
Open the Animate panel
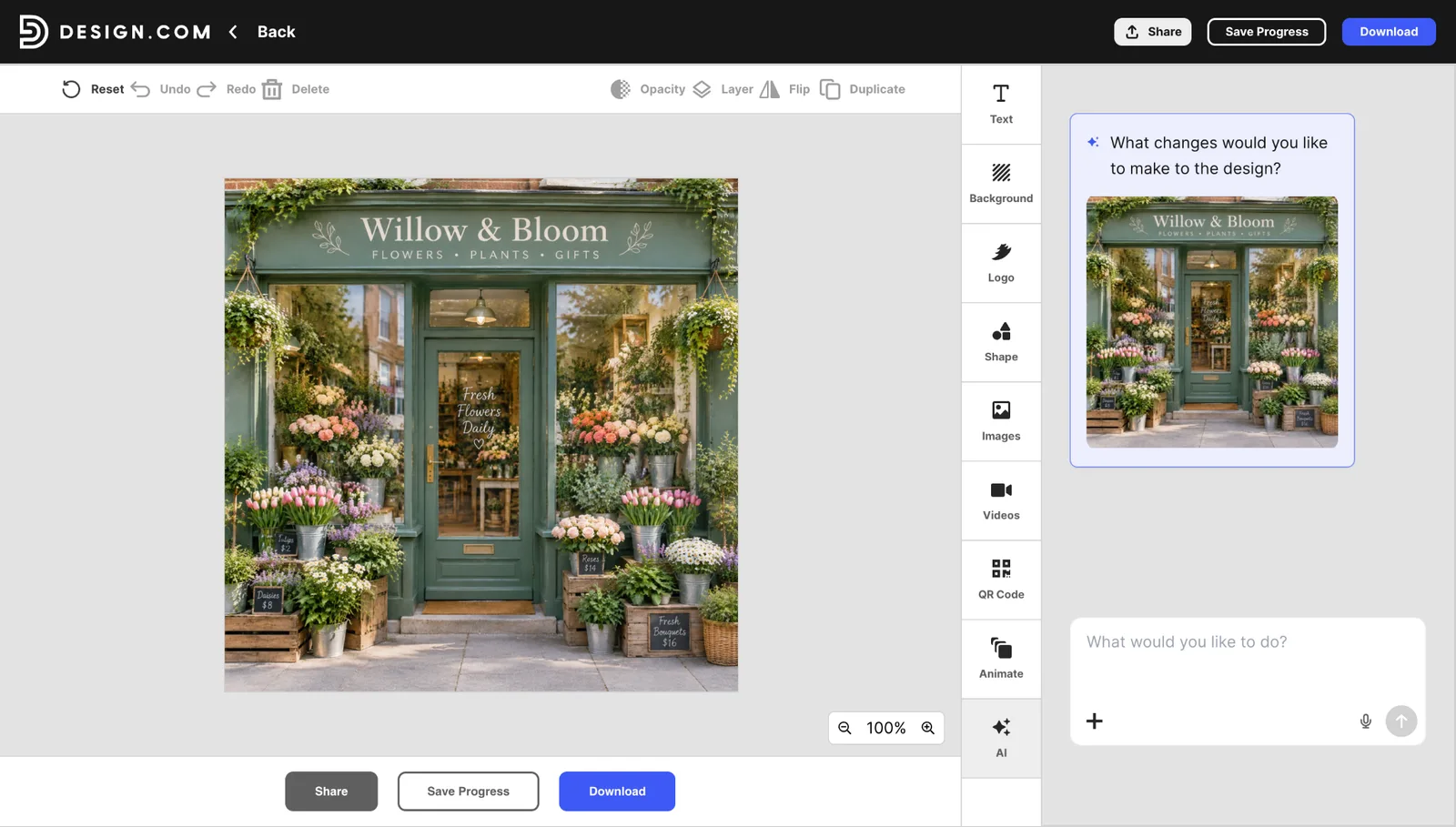(x=1001, y=659)
